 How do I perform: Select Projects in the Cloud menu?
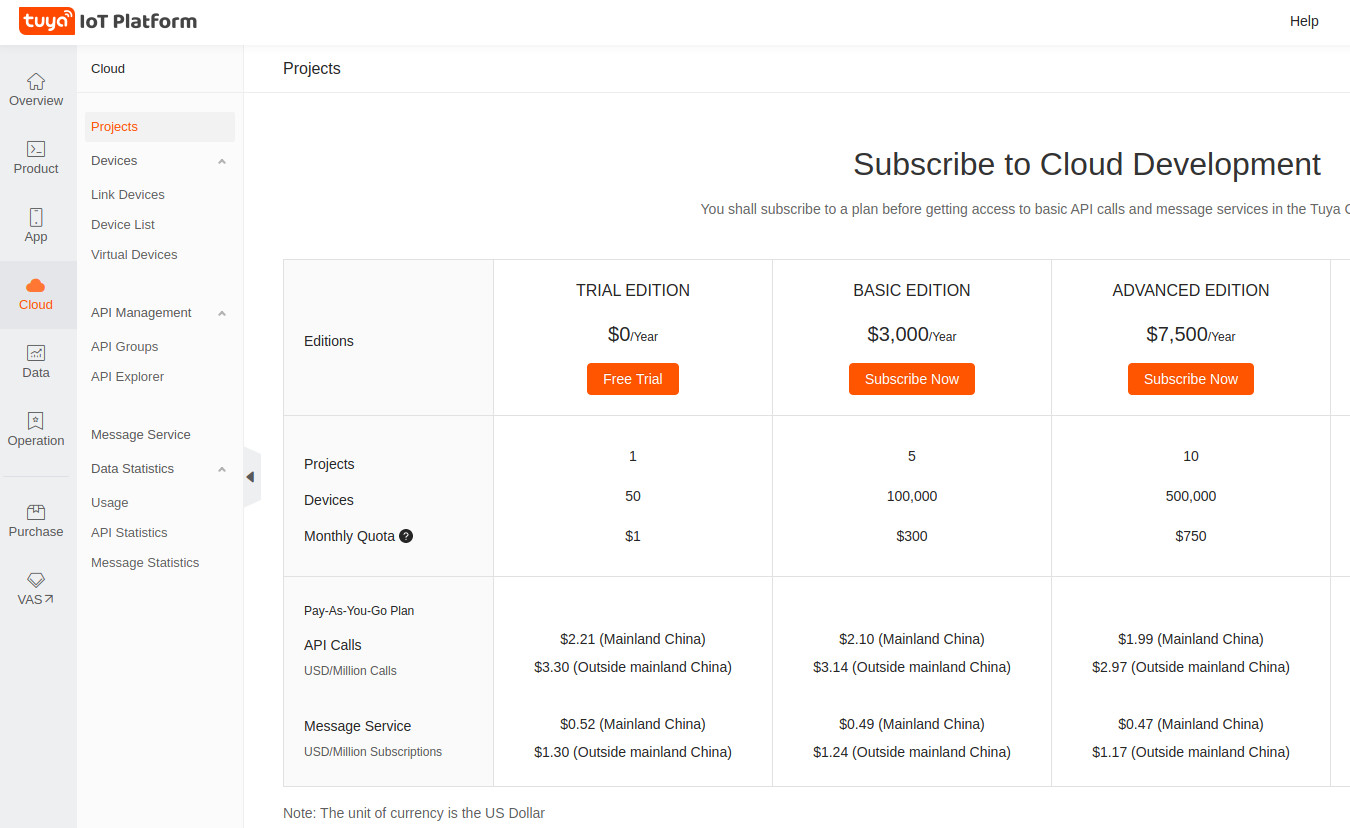[114, 126]
